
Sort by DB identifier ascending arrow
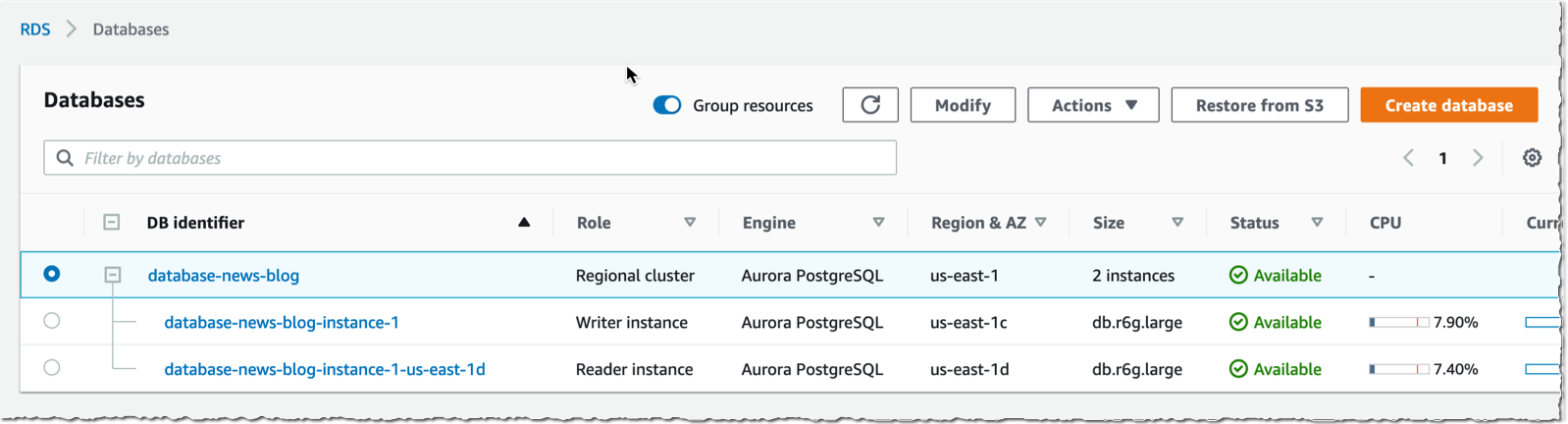pos(524,223)
